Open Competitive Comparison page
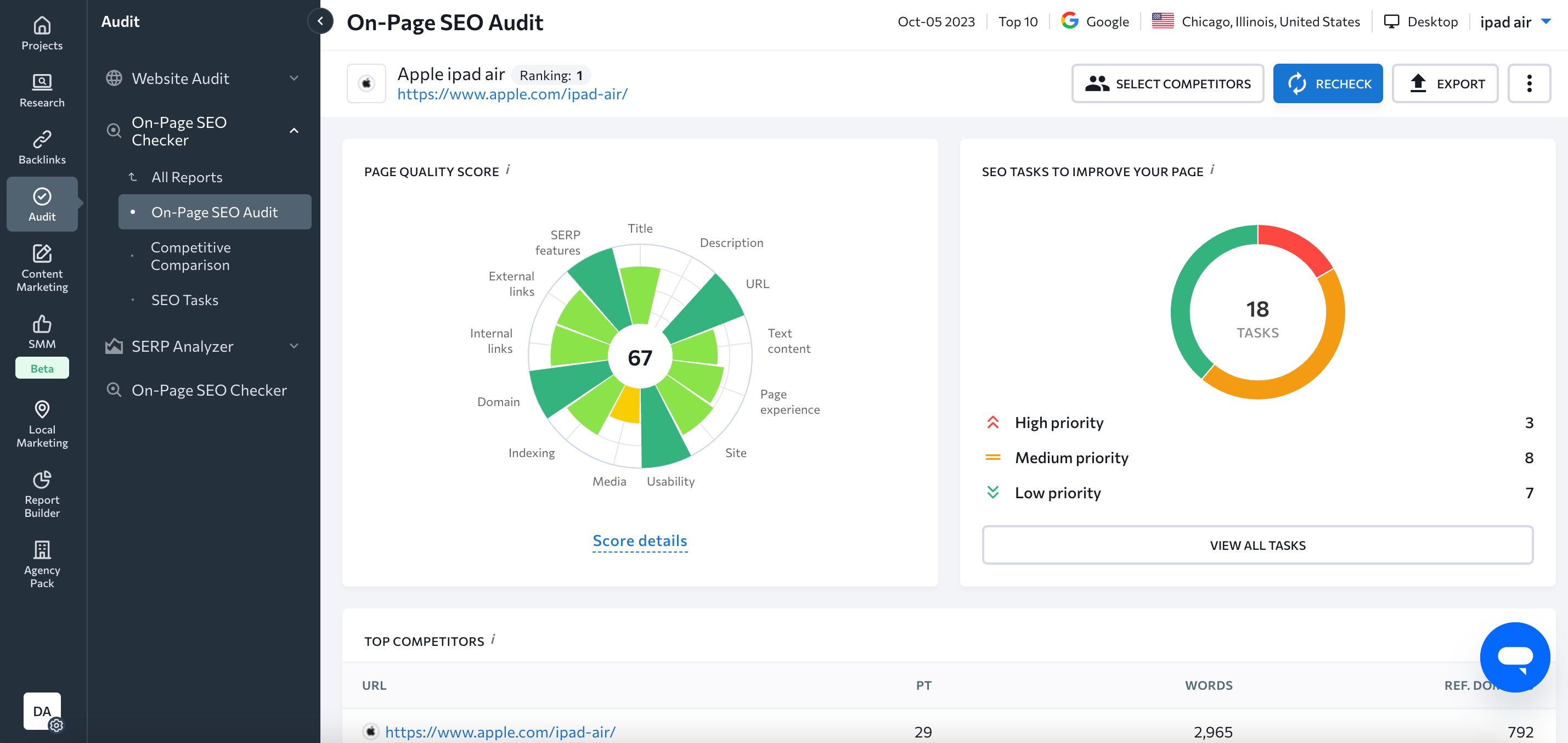 point(190,256)
